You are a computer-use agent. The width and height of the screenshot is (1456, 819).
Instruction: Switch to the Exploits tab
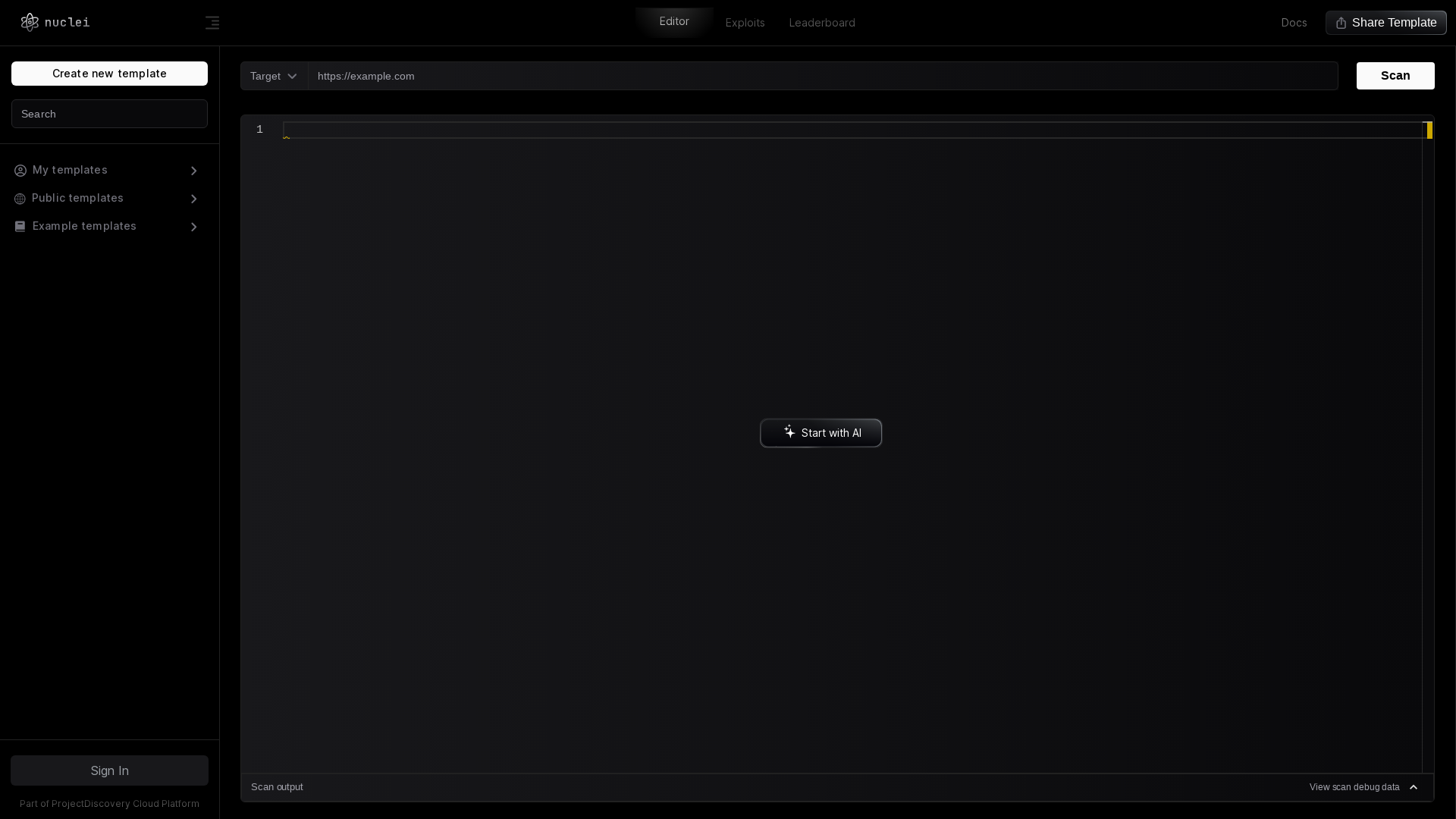click(745, 22)
